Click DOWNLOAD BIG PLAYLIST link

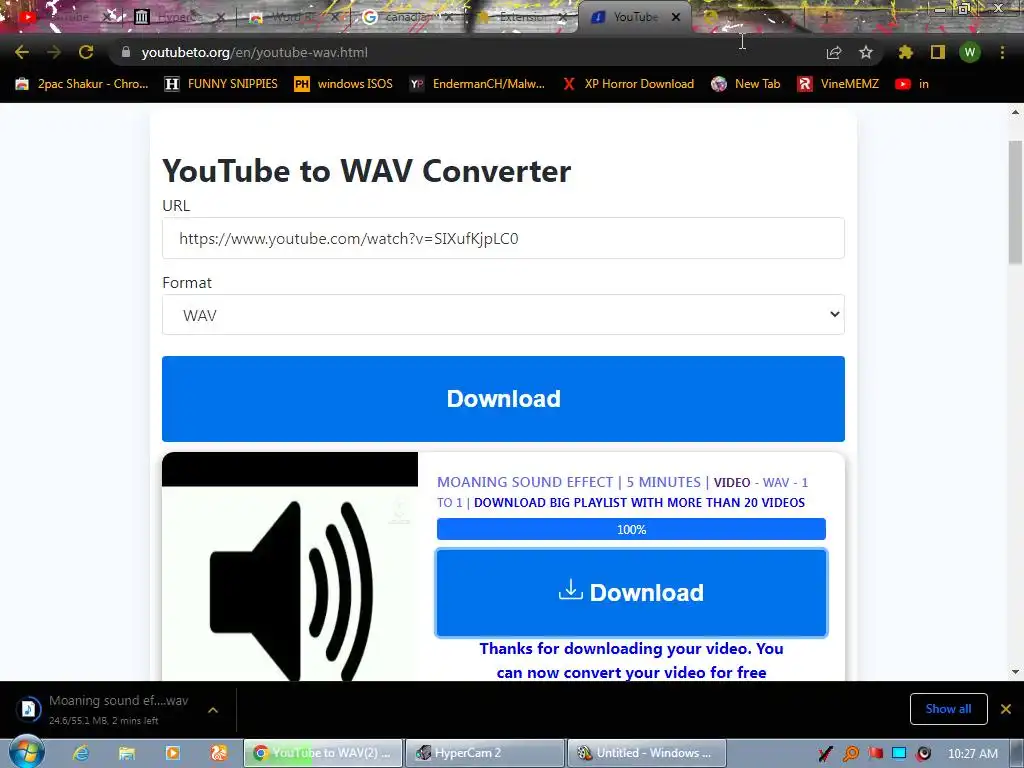(x=639, y=502)
